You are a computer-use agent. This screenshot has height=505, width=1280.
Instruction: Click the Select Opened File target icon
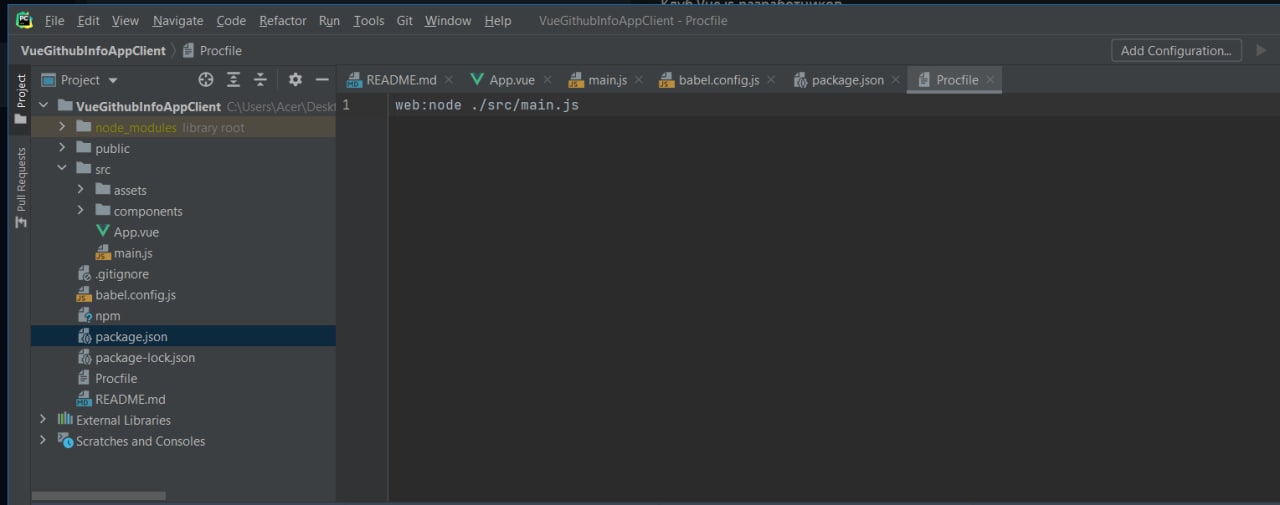coord(206,80)
